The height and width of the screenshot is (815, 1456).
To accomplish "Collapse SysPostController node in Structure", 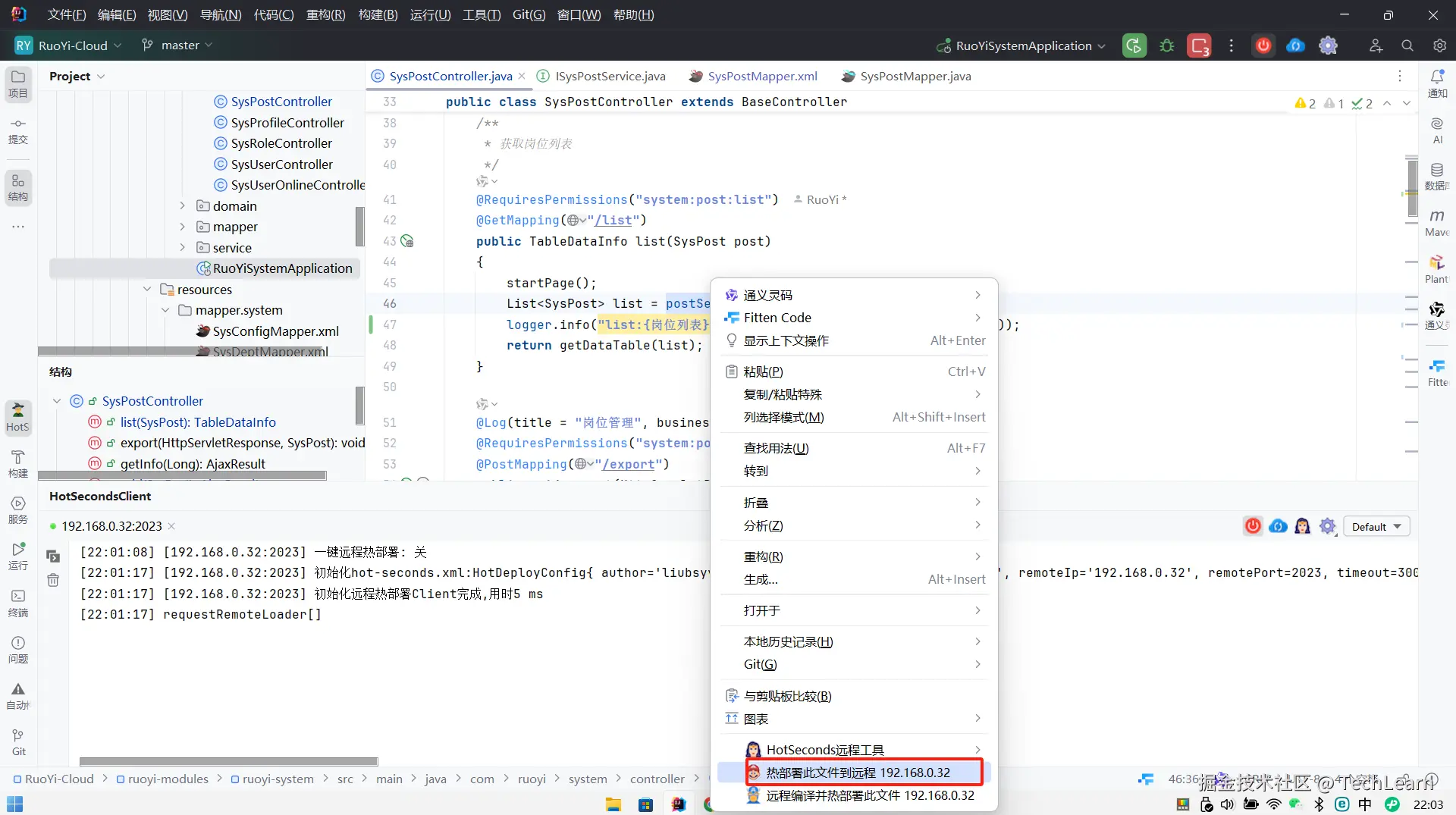I will point(57,401).
